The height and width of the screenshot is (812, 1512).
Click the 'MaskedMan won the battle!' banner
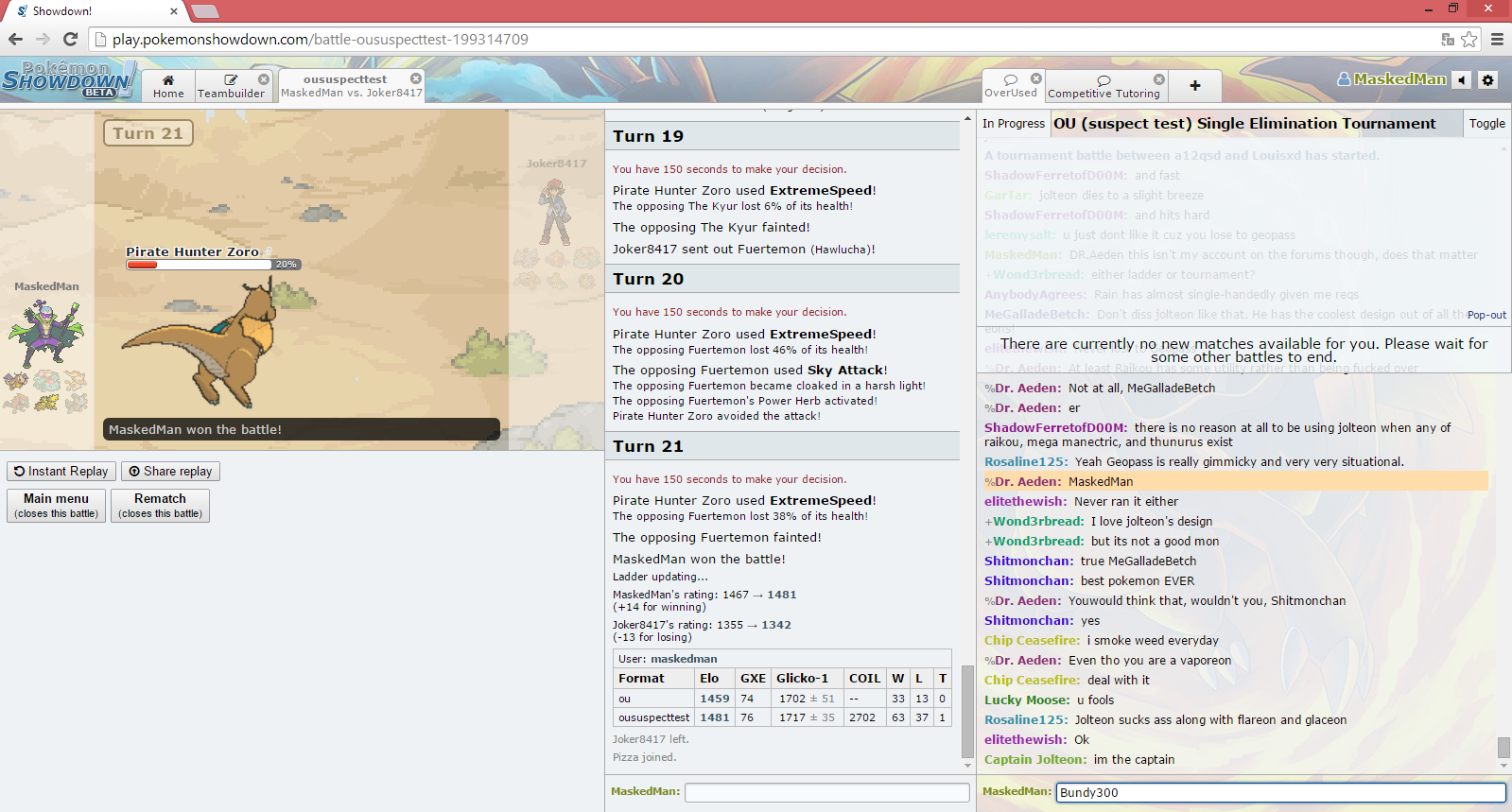point(302,429)
